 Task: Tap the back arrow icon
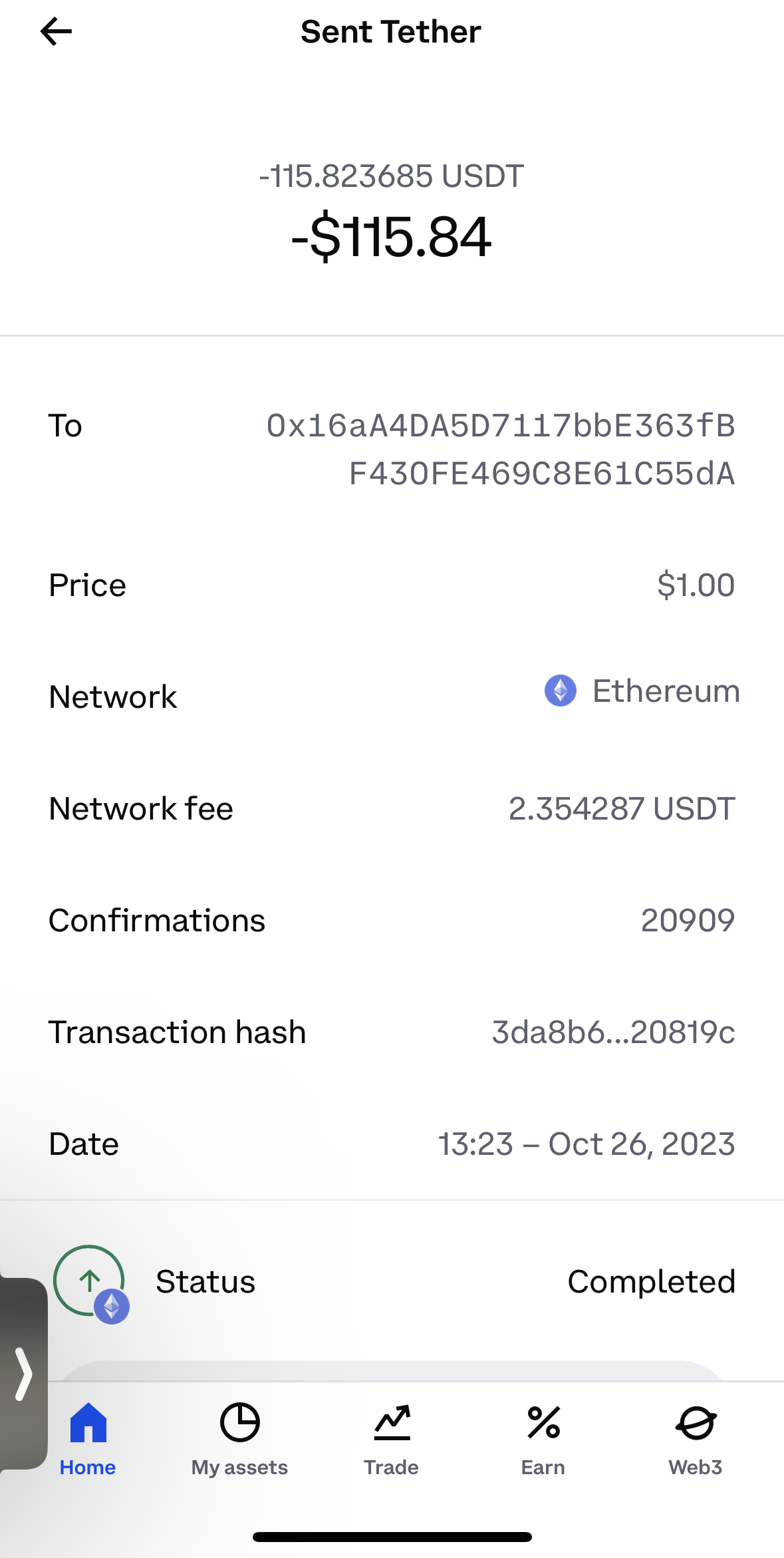coord(56,32)
